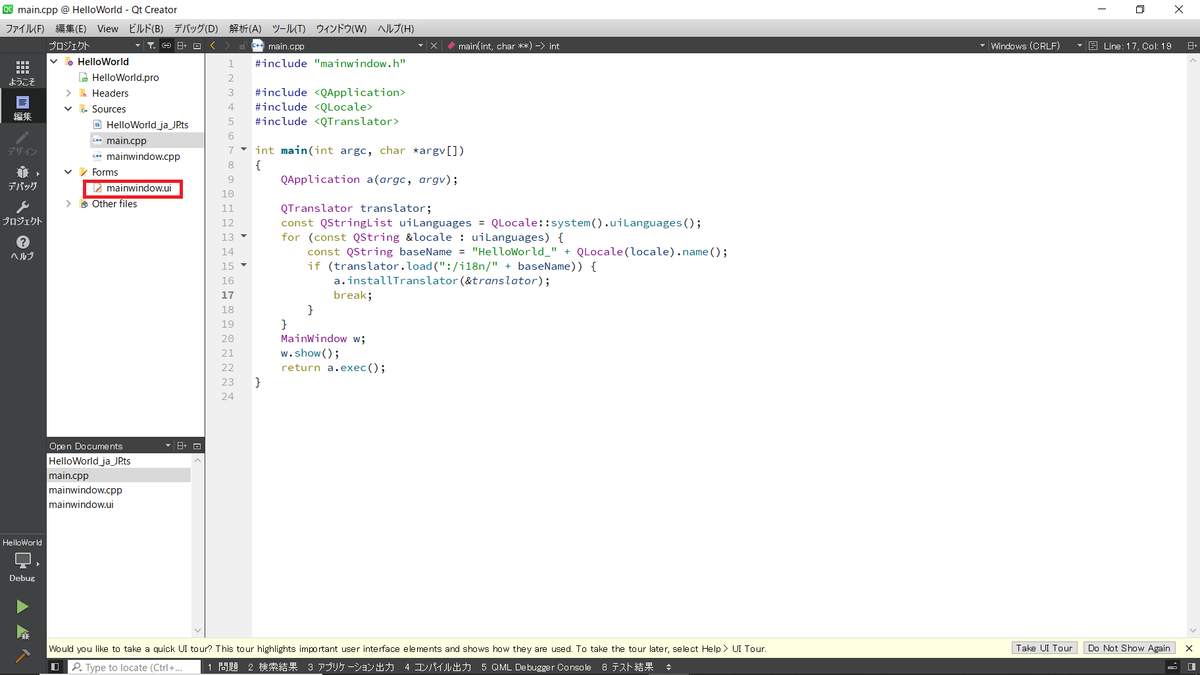
Task: Switch to Welcome (ようこそ) mode
Action: point(22,72)
